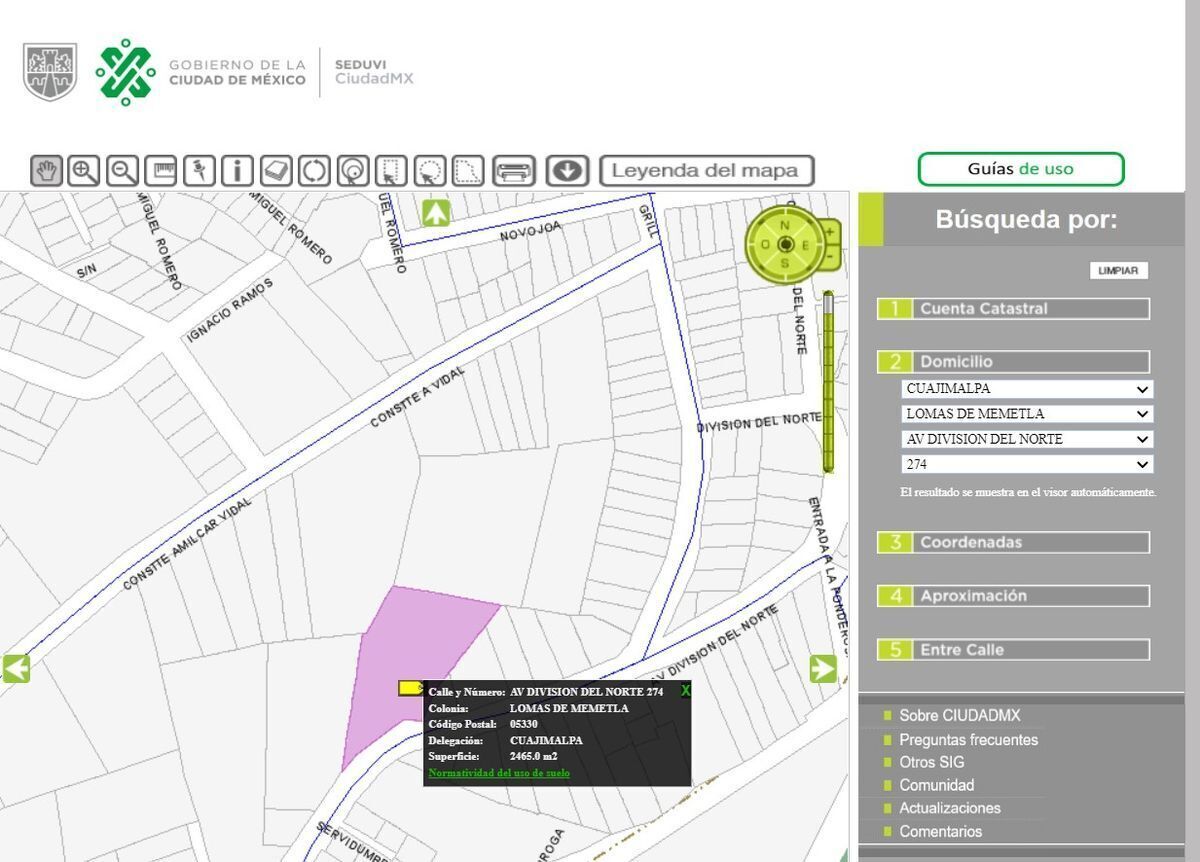The height and width of the screenshot is (862, 1200).
Task: Click the compass center button
Action: coord(785,245)
